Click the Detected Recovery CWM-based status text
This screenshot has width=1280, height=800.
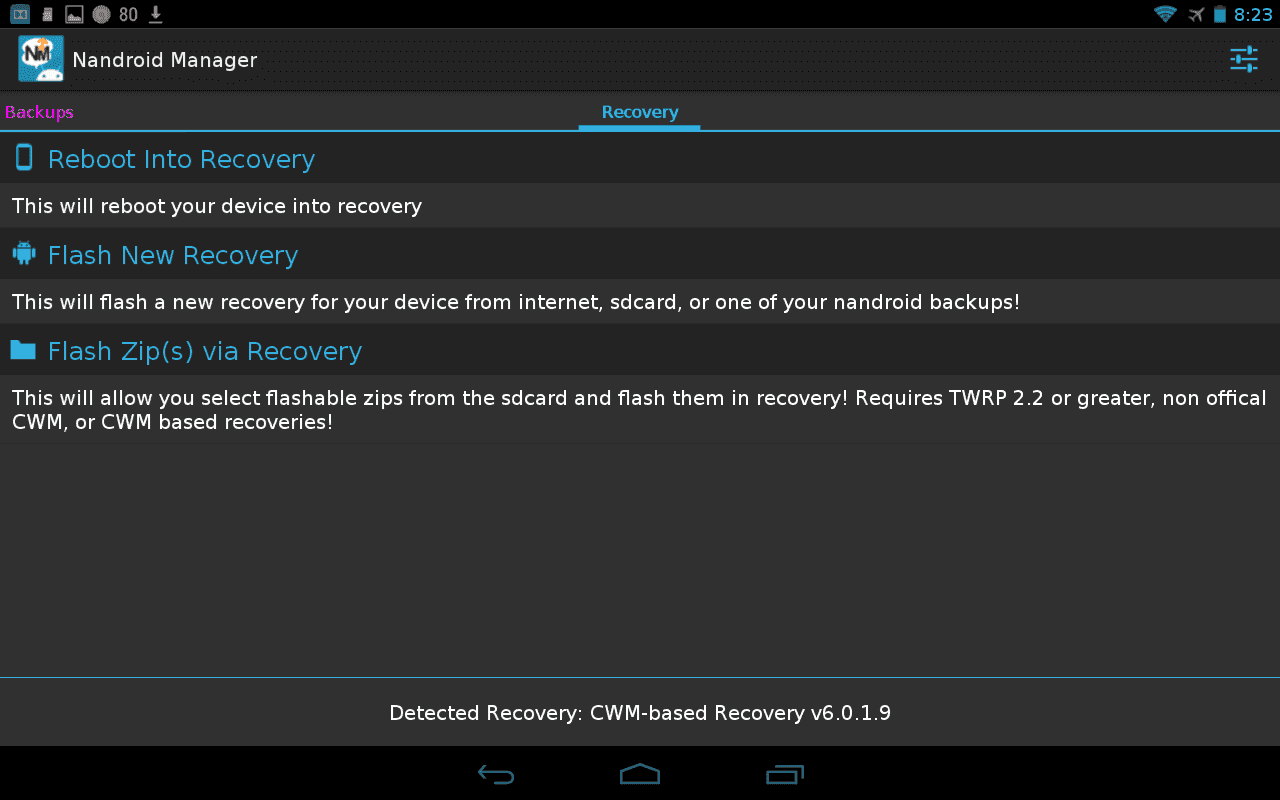click(640, 713)
